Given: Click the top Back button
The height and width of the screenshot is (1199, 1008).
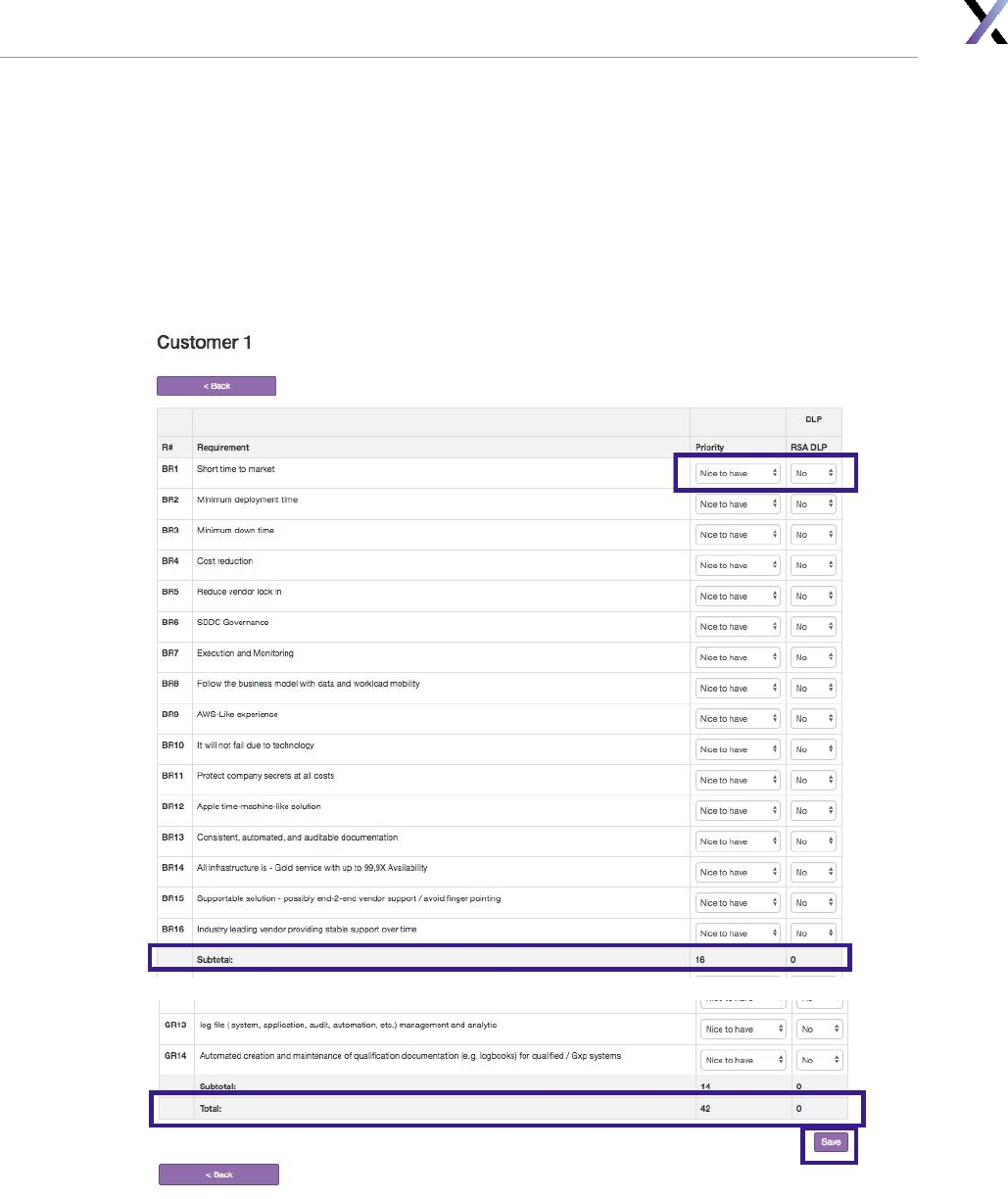Looking at the screenshot, I should pyautogui.click(x=216, y=386).
